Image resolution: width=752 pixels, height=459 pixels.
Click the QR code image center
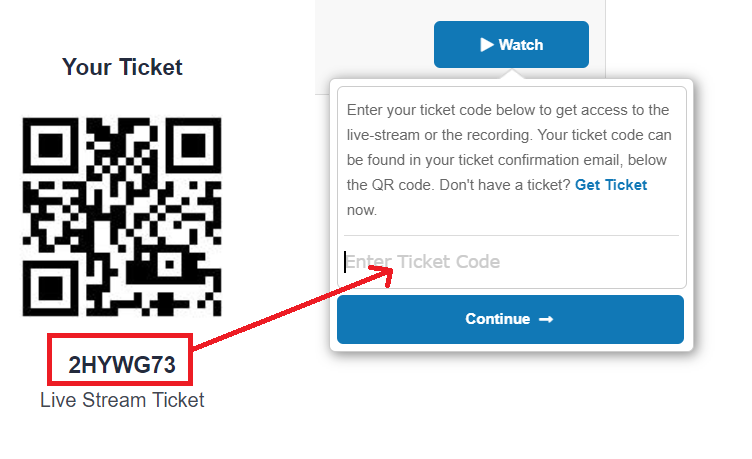[x=122, y=217]
